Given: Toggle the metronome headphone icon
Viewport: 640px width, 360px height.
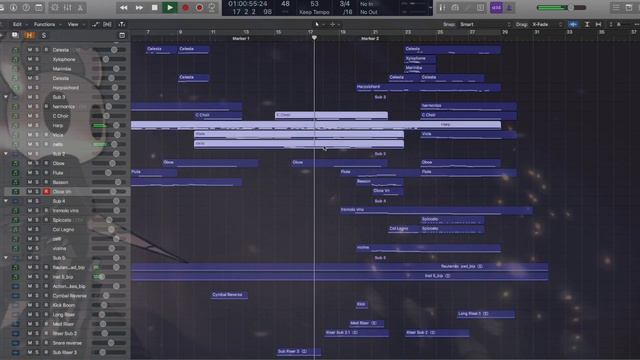Looking at the screenshot, I should coord(455,7).
